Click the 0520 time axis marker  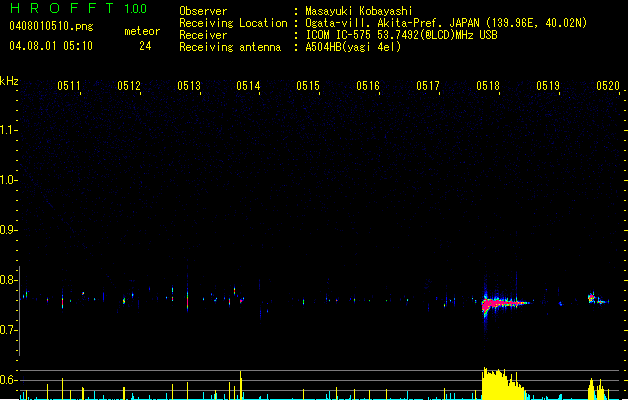tap(608, 86)
